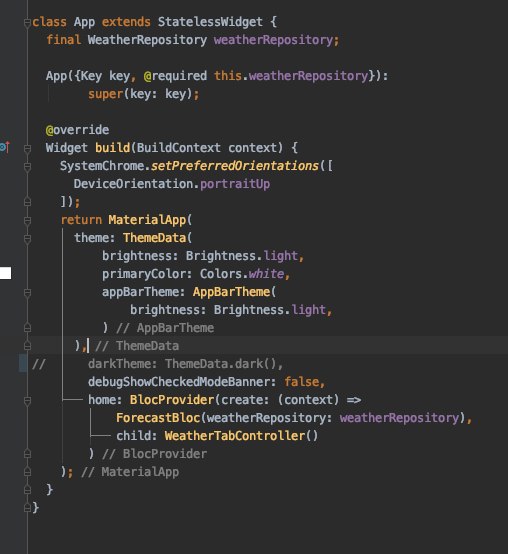Screen dimensions: 508x554
Task: Click the portraitUp enum value
Action: pos(235,184)
